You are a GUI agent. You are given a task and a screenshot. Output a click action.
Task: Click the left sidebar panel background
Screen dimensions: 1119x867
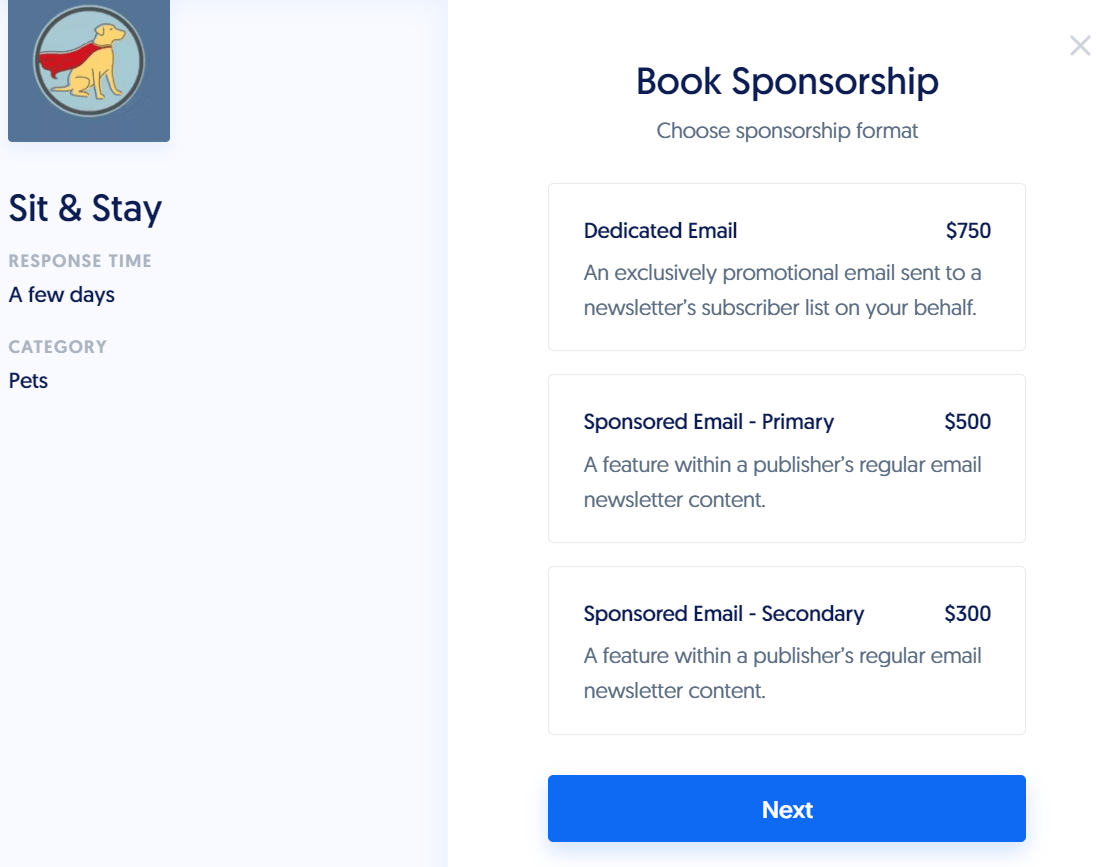click(220, 600)
